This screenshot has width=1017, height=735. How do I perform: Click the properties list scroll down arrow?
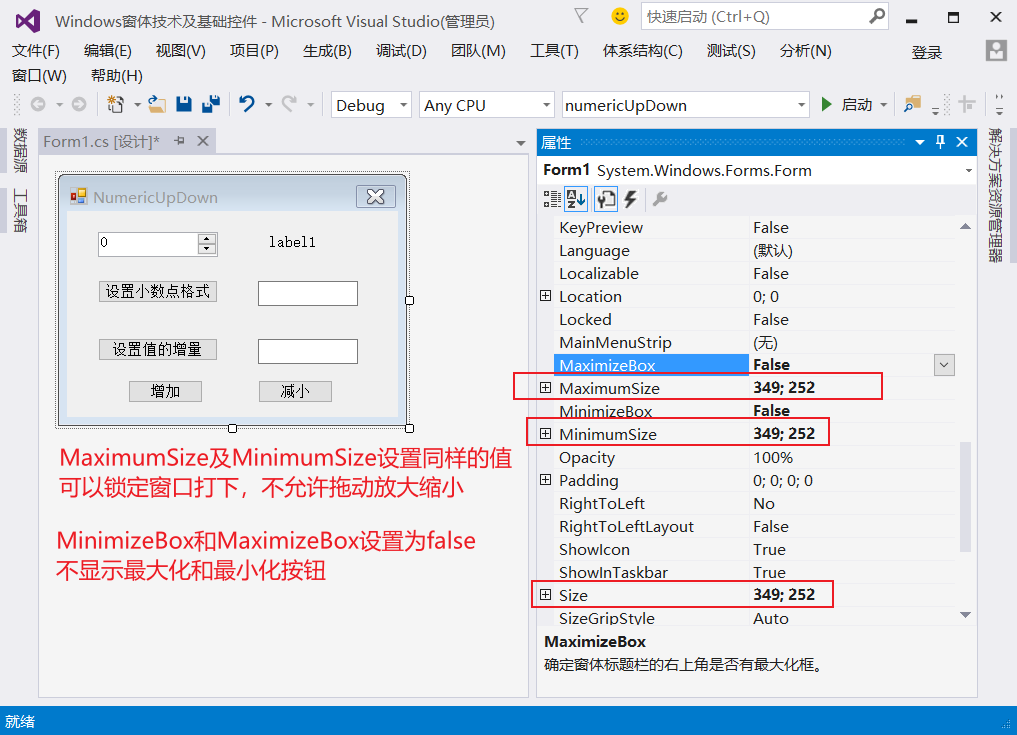(x=965, y=614)
